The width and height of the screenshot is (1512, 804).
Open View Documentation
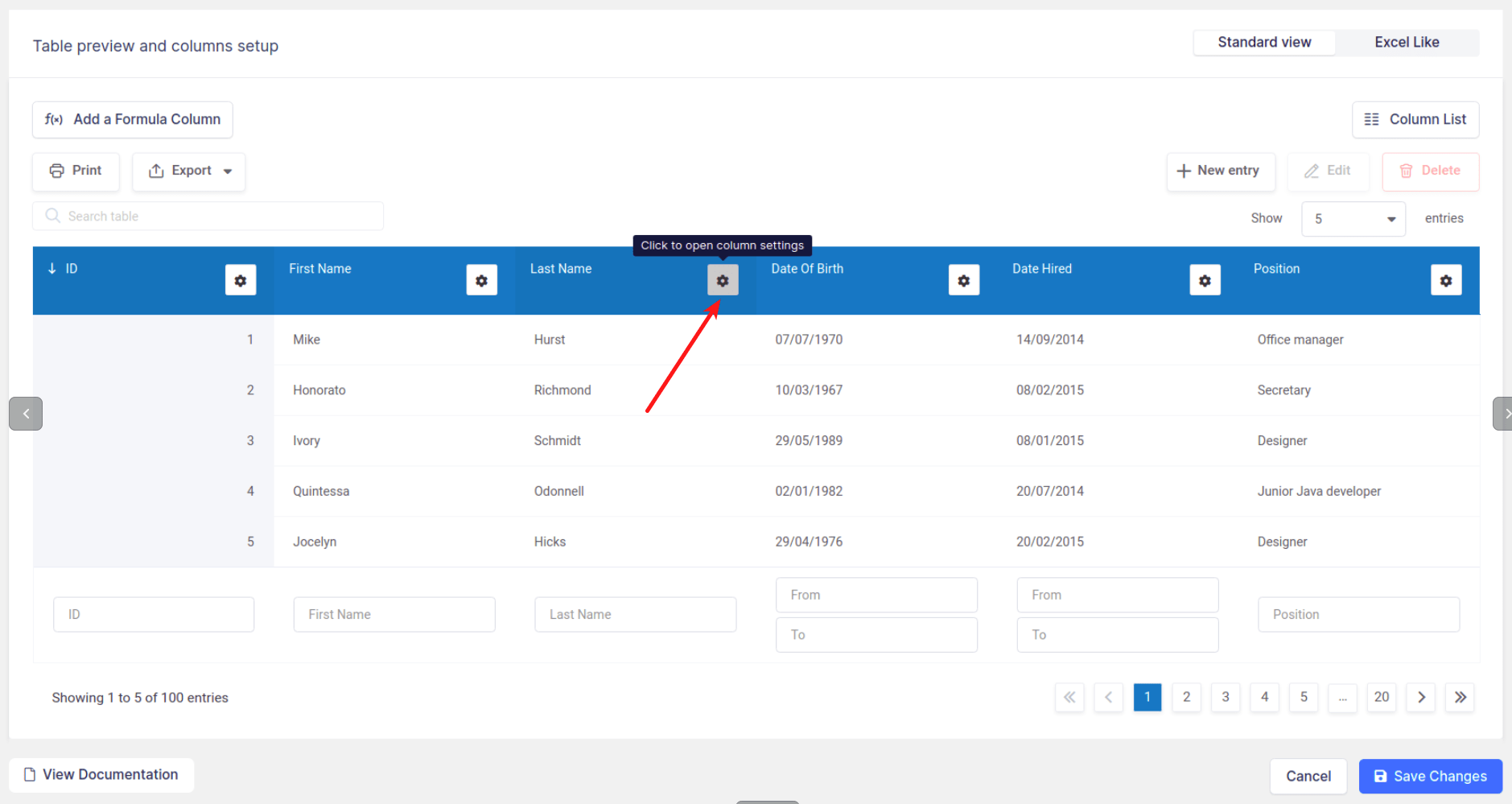click(101, 774)
